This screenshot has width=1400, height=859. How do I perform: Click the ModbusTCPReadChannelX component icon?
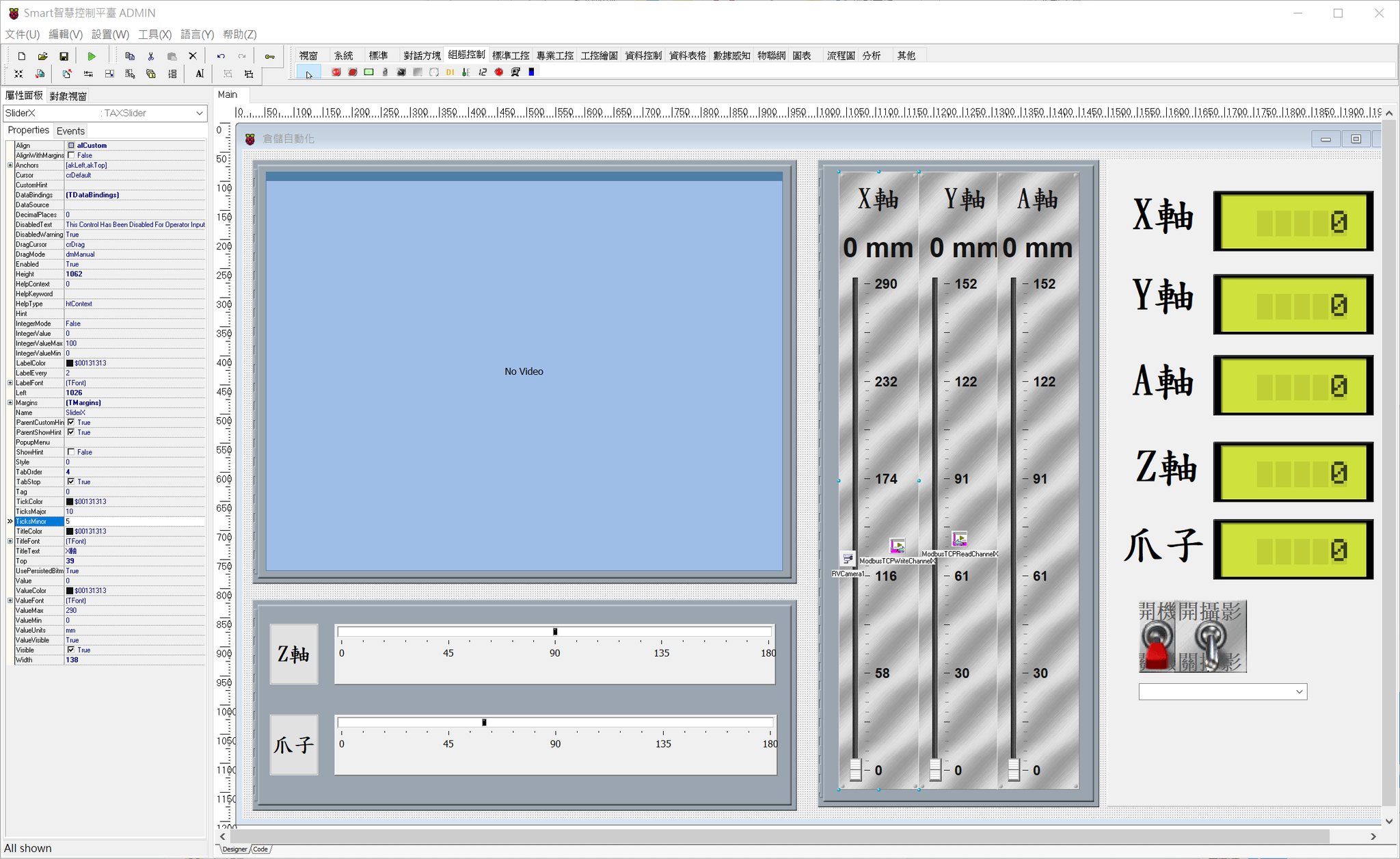tap(960, 539)
